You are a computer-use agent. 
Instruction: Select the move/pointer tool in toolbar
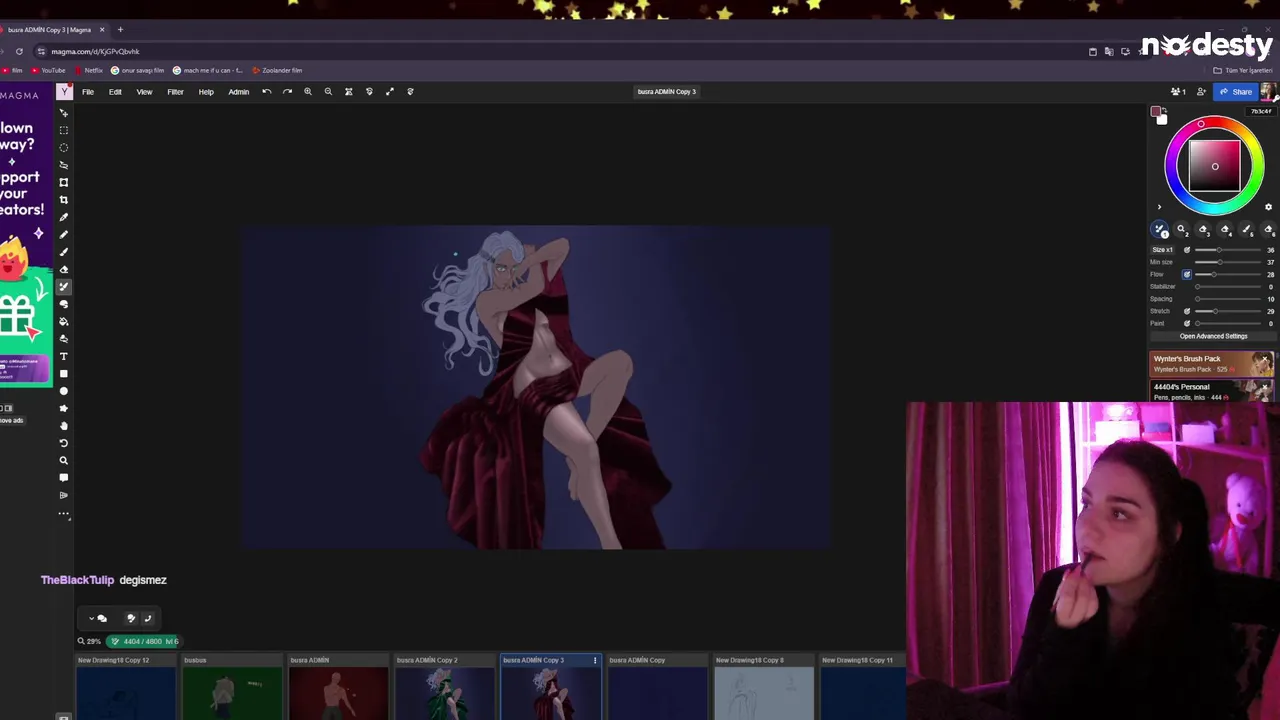click(x=64, y=113)
